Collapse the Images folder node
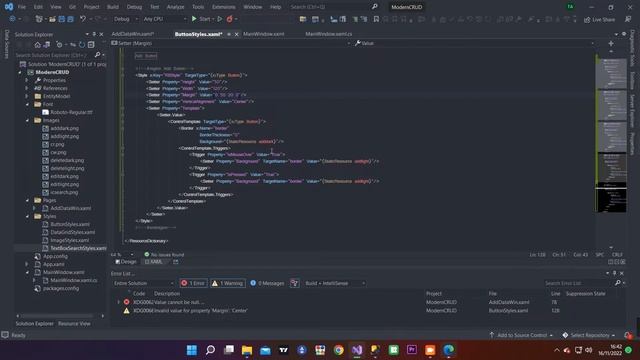Screen dimensions: 640x360 pos(28,120)
